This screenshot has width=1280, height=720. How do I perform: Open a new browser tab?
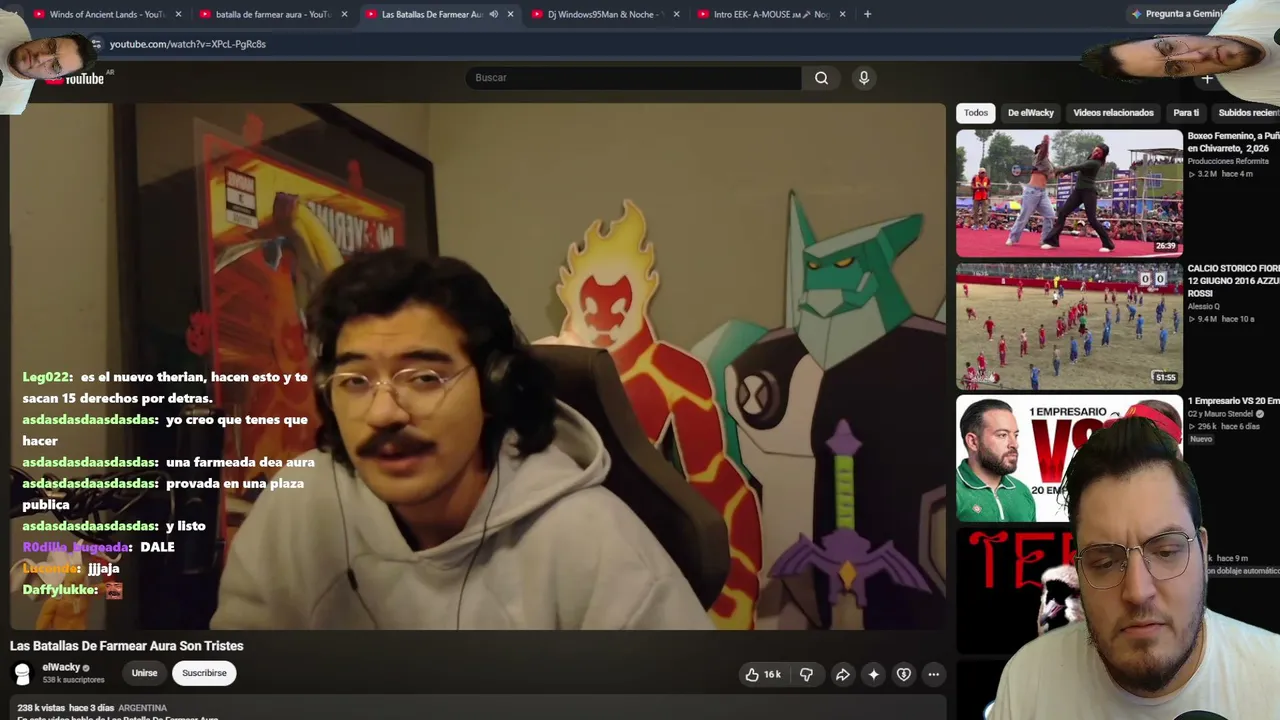[x=867, y=14]
